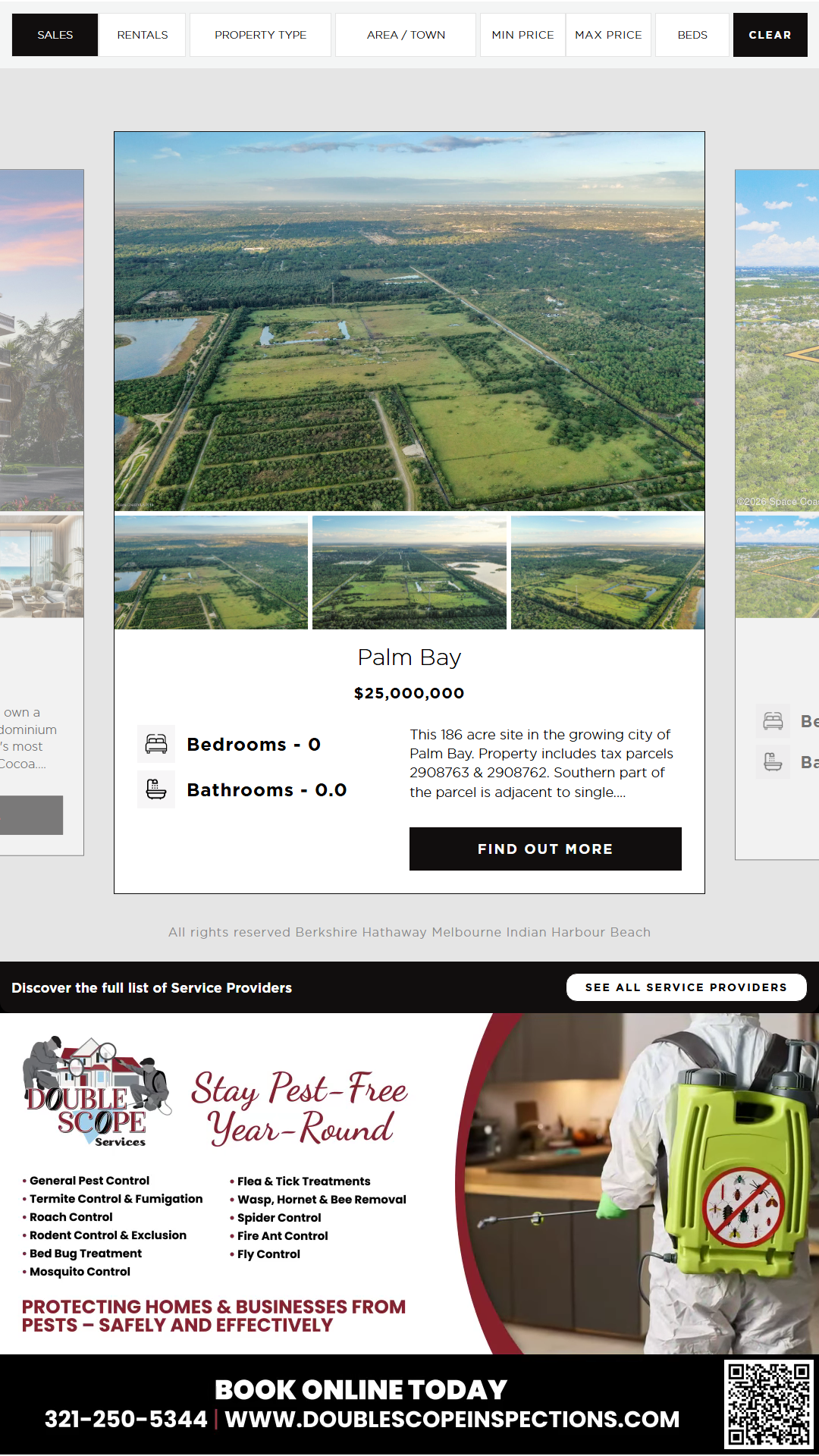This screenshot has width=819, height=1456.
Task: Clear all search filters
Action: click(770, 35)
